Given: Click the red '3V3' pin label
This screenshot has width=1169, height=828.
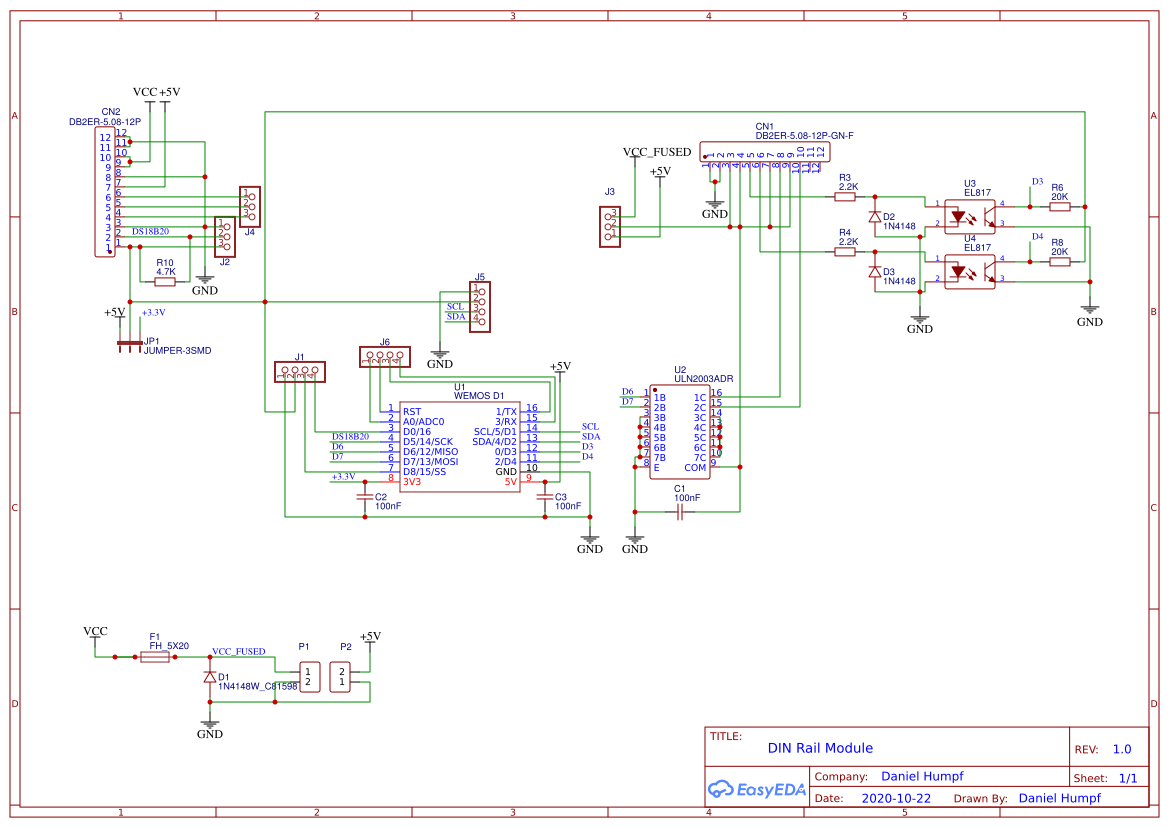Looking at the screenshot, I should (412, 481).
